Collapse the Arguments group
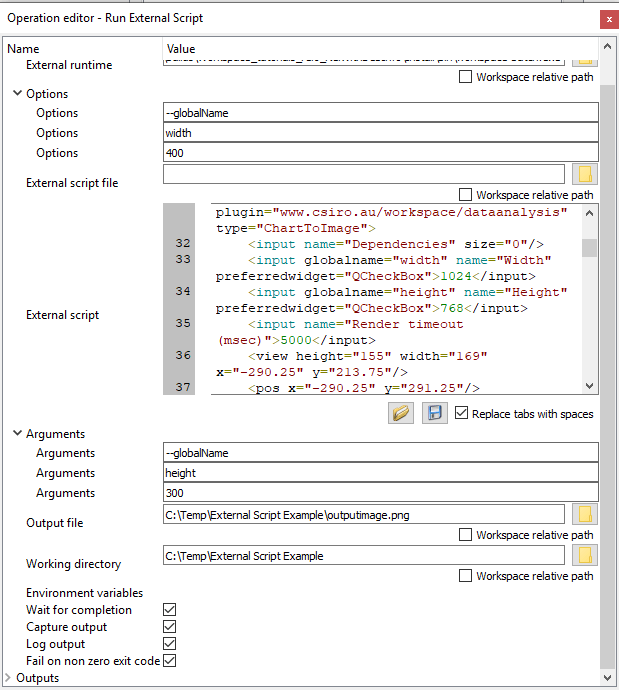Screen dimensions: 619x690 coord(17,433)
